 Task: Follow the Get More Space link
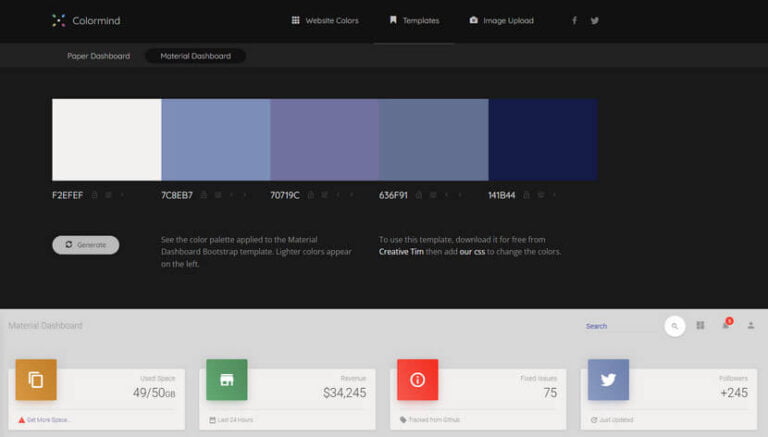point(48,420)
